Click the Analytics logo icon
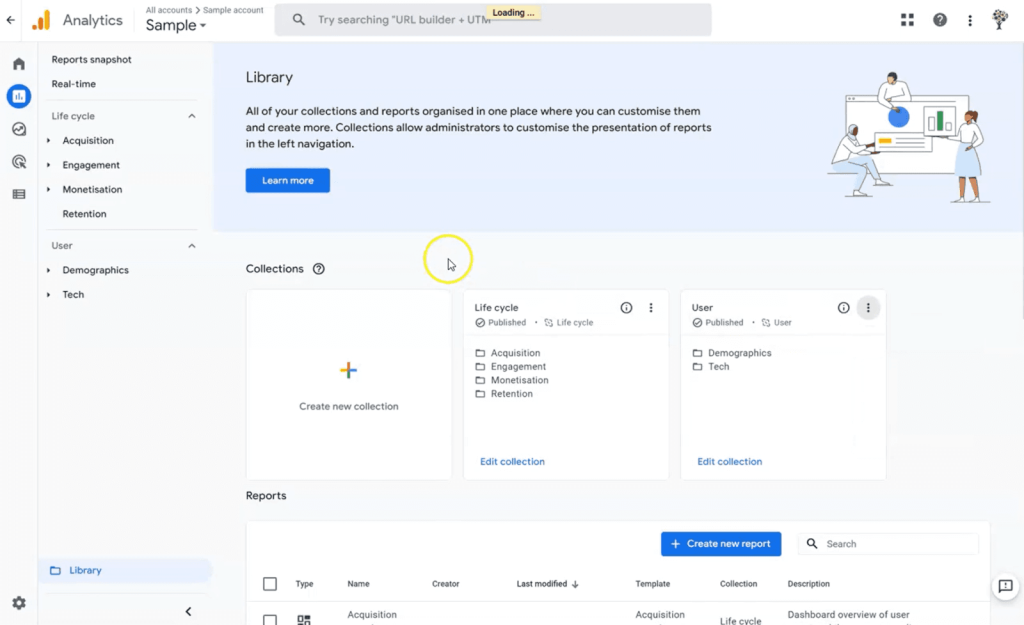The height and width of the screenshot is (625, 1024). click(41, 20)
